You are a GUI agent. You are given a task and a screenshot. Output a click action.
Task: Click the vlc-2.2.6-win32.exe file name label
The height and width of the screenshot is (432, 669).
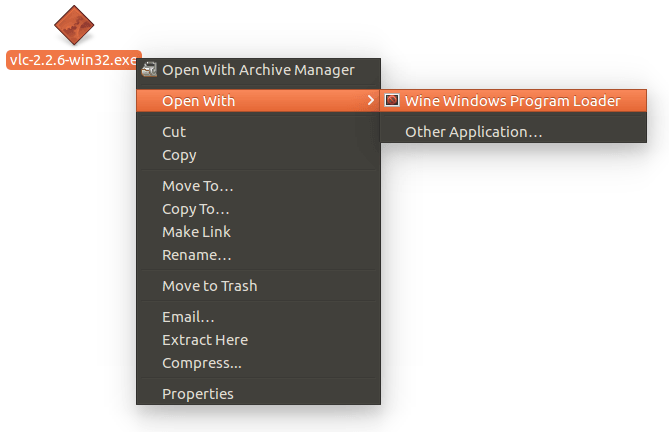[73, 60]
